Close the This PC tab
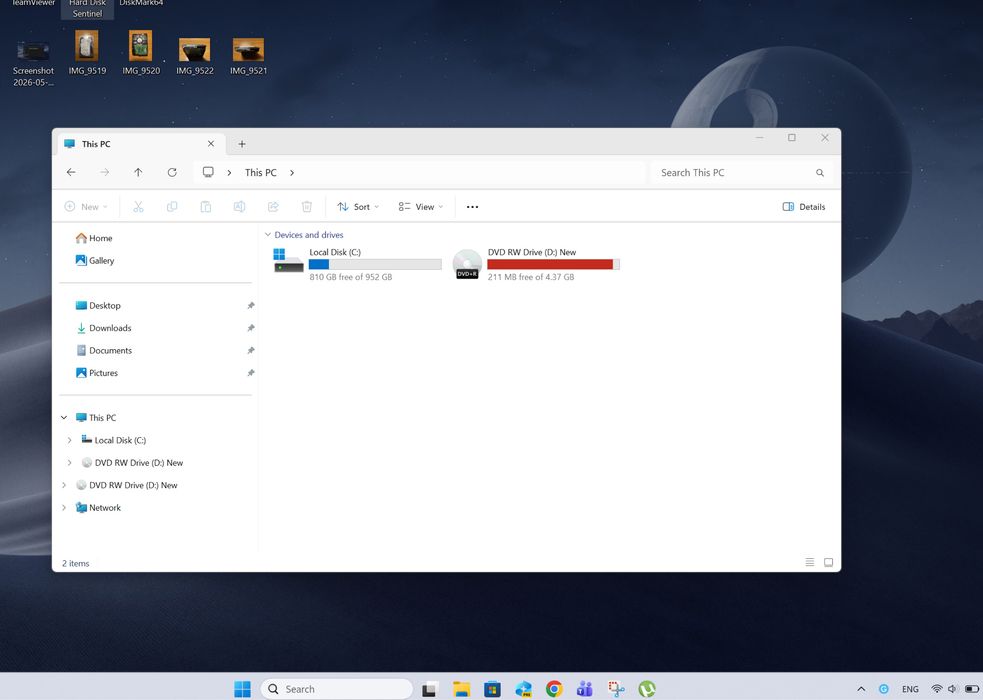 coord(211,144)
